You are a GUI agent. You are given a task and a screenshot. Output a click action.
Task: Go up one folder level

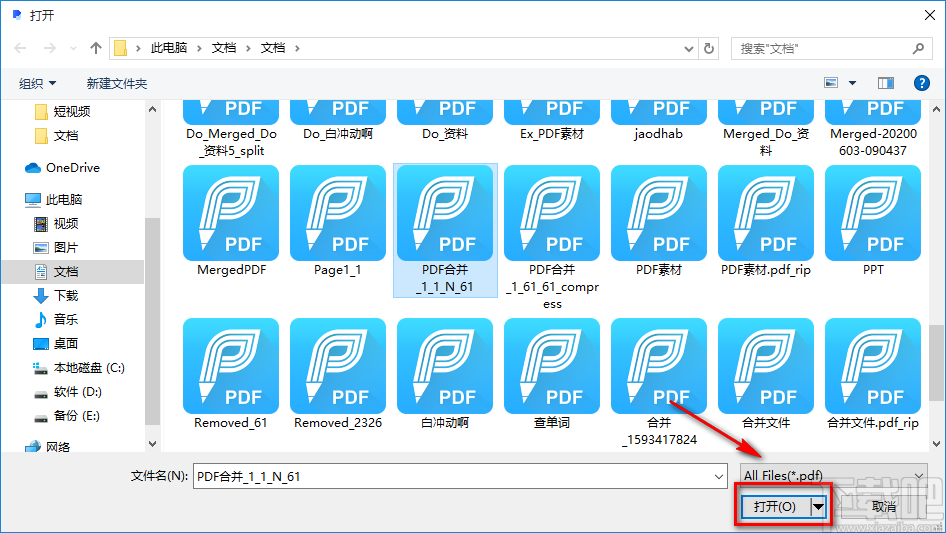pyautogui.click(x=95, y=48)
